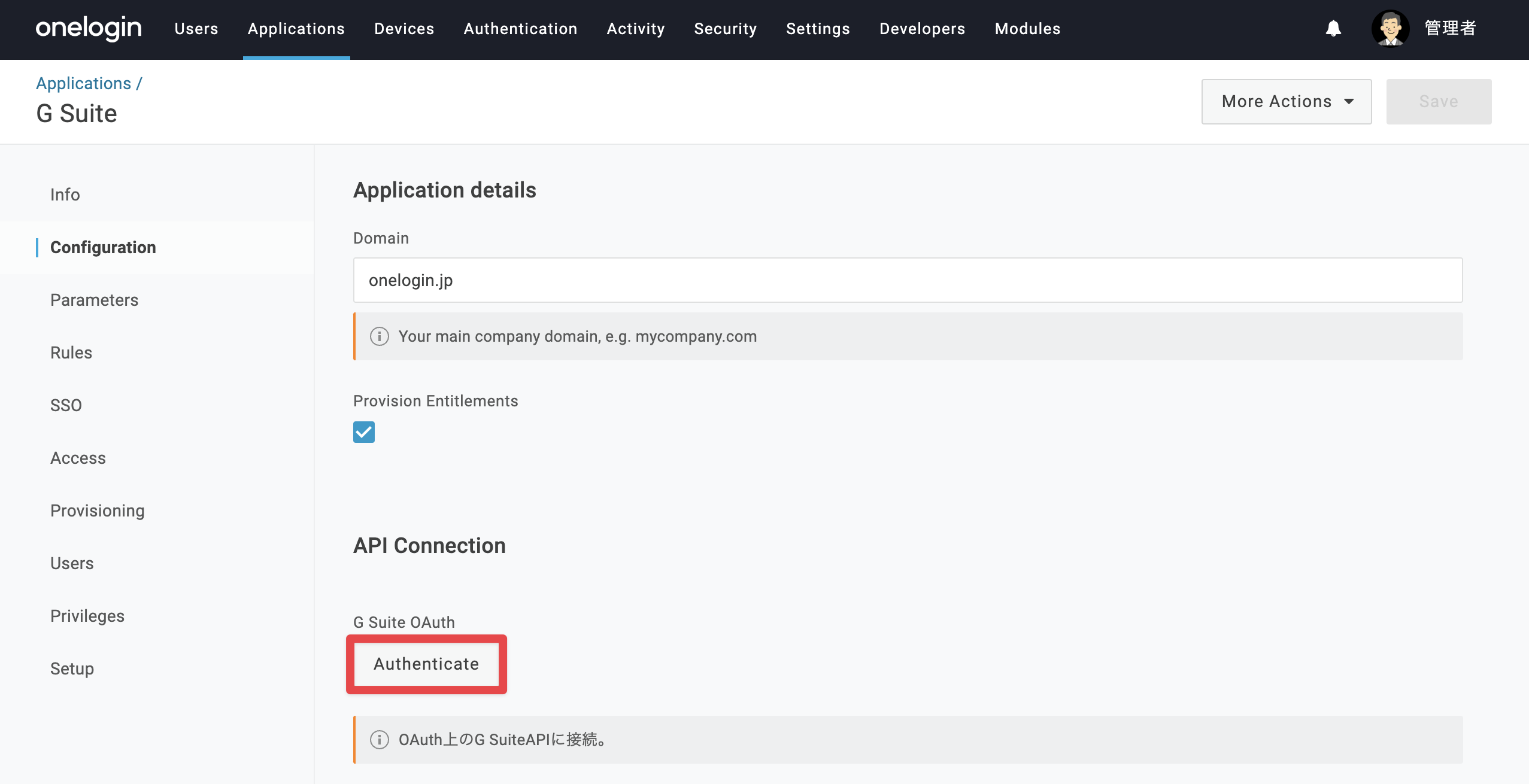Viewport: 1529px width, 784px height.
Task: Open the Settings top menu
Action: [818, 29]
